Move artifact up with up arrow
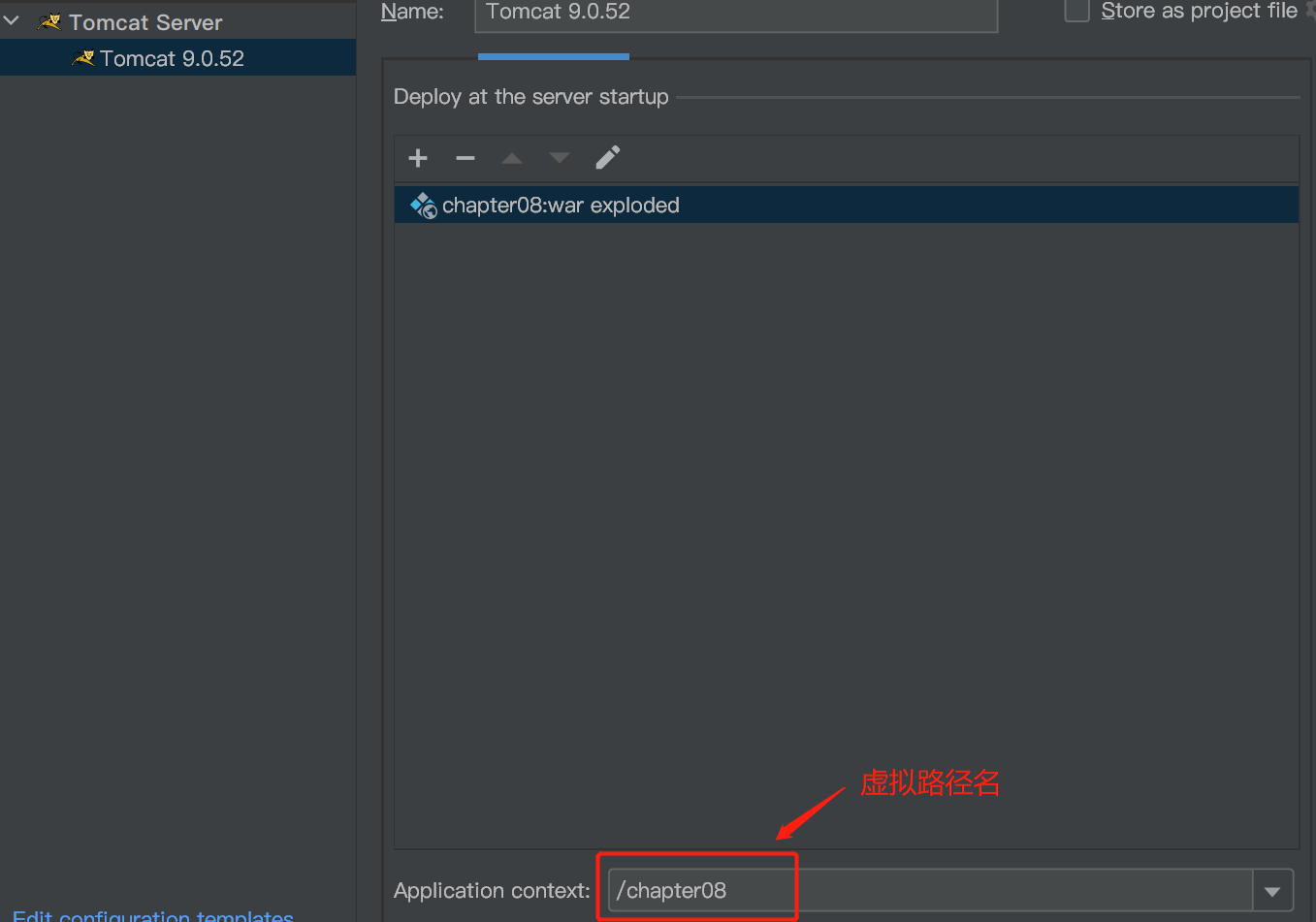The image size is (1316, 922). click(512, 158)
